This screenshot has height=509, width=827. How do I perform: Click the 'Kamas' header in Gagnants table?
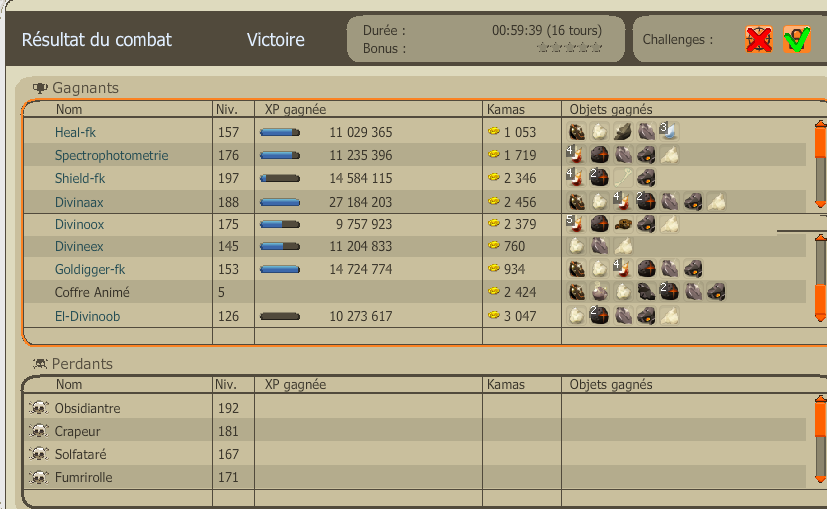tap(506, 109)
